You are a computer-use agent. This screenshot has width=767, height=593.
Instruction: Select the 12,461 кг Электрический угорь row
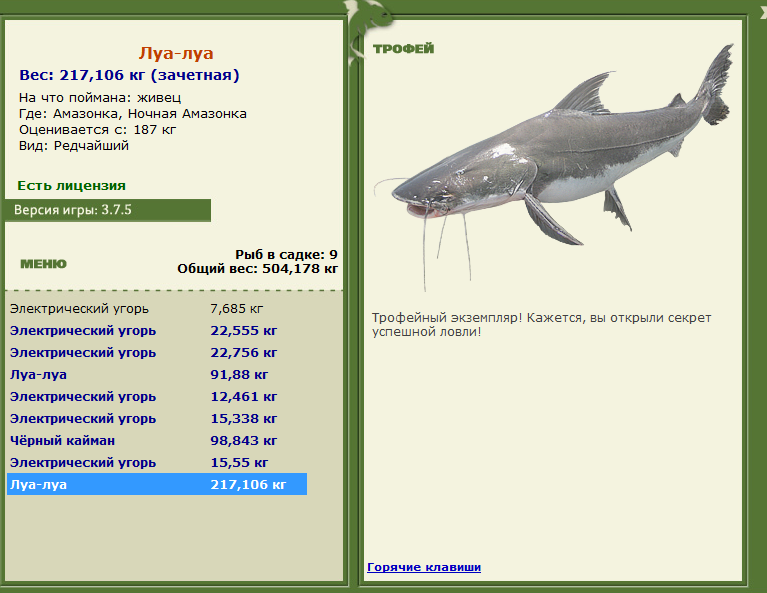pyautogui.click(x=157, y=397)
